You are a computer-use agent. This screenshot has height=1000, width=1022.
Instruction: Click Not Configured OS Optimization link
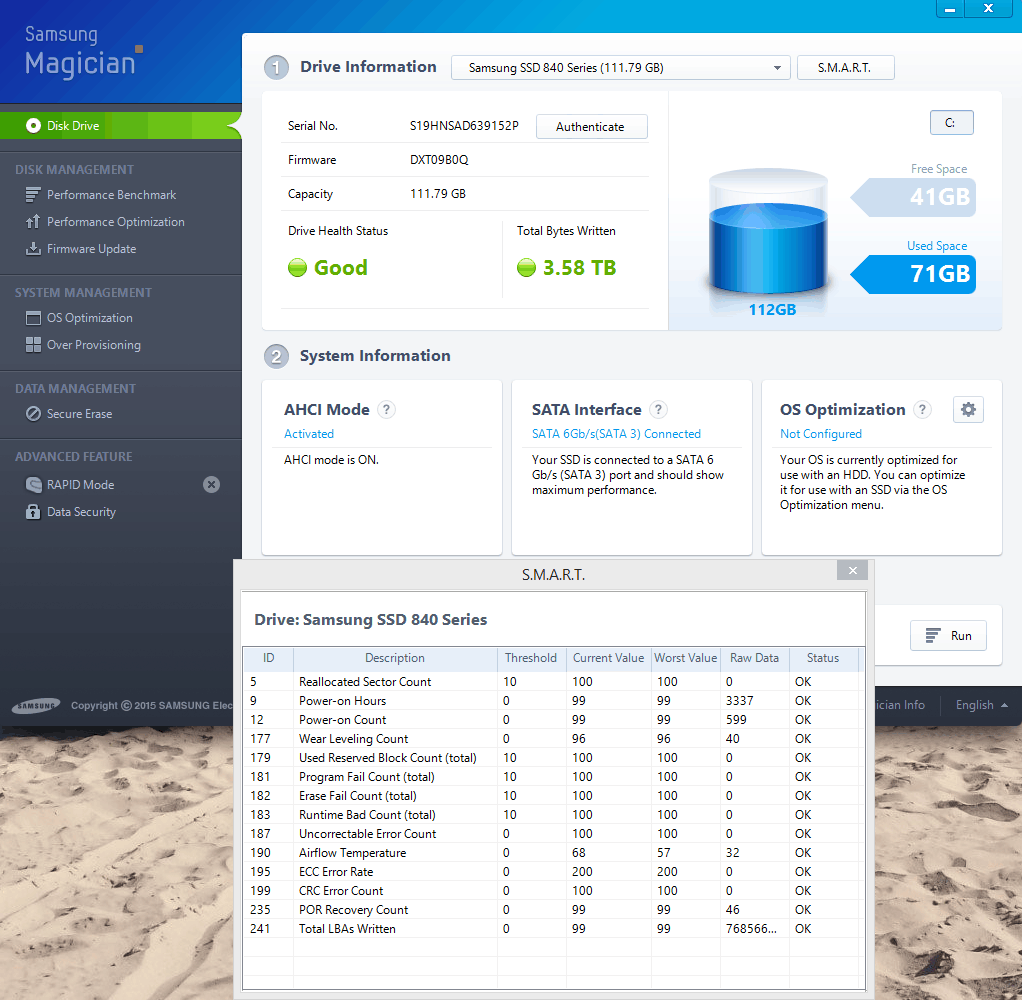pos(821,434)
